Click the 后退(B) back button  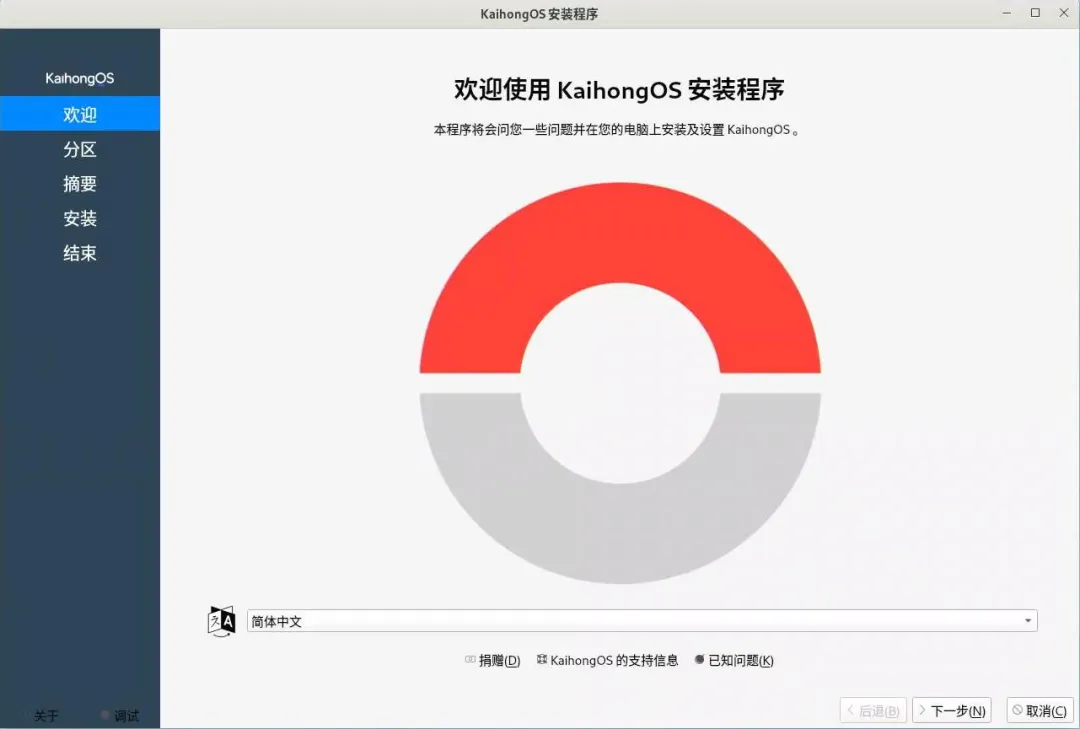pos(873,710)
